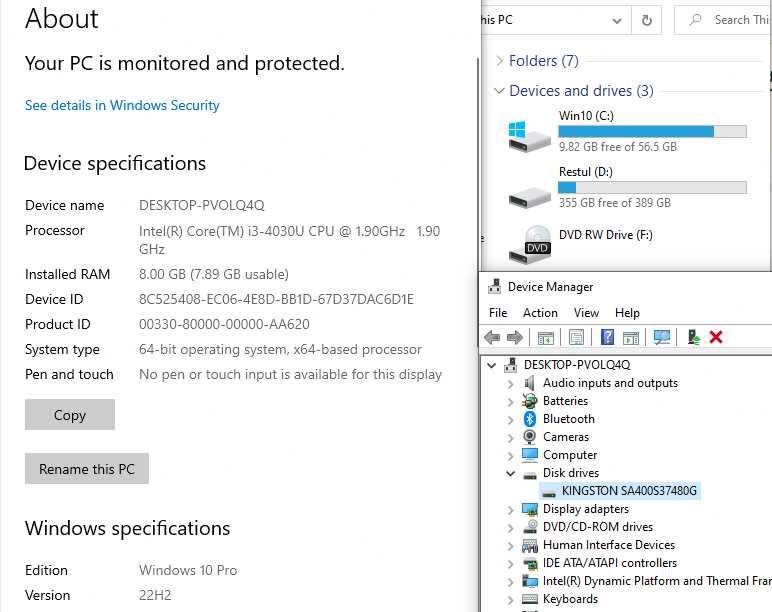Click the Rename this PC button

pyautogui.click(x=87, y=469)
